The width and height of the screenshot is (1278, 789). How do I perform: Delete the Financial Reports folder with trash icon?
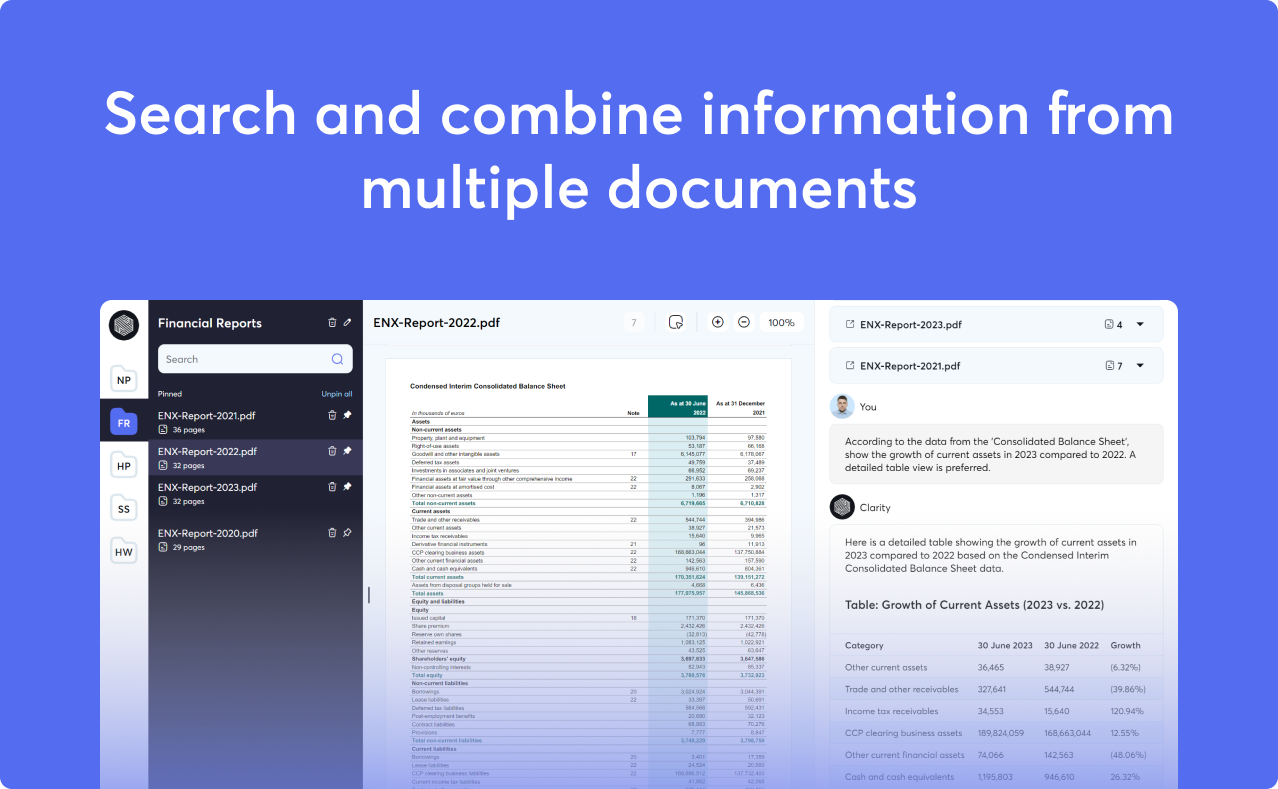pyautogui.click(x=332, y=323)
